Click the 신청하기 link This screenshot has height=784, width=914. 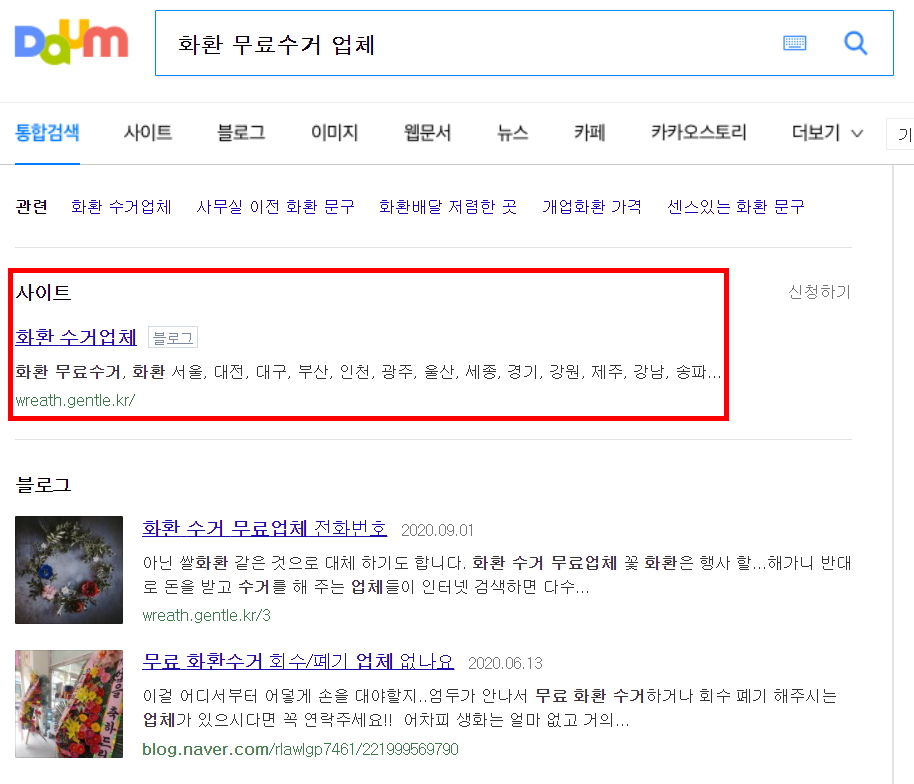pyautogui.click(x=820, y=291)
